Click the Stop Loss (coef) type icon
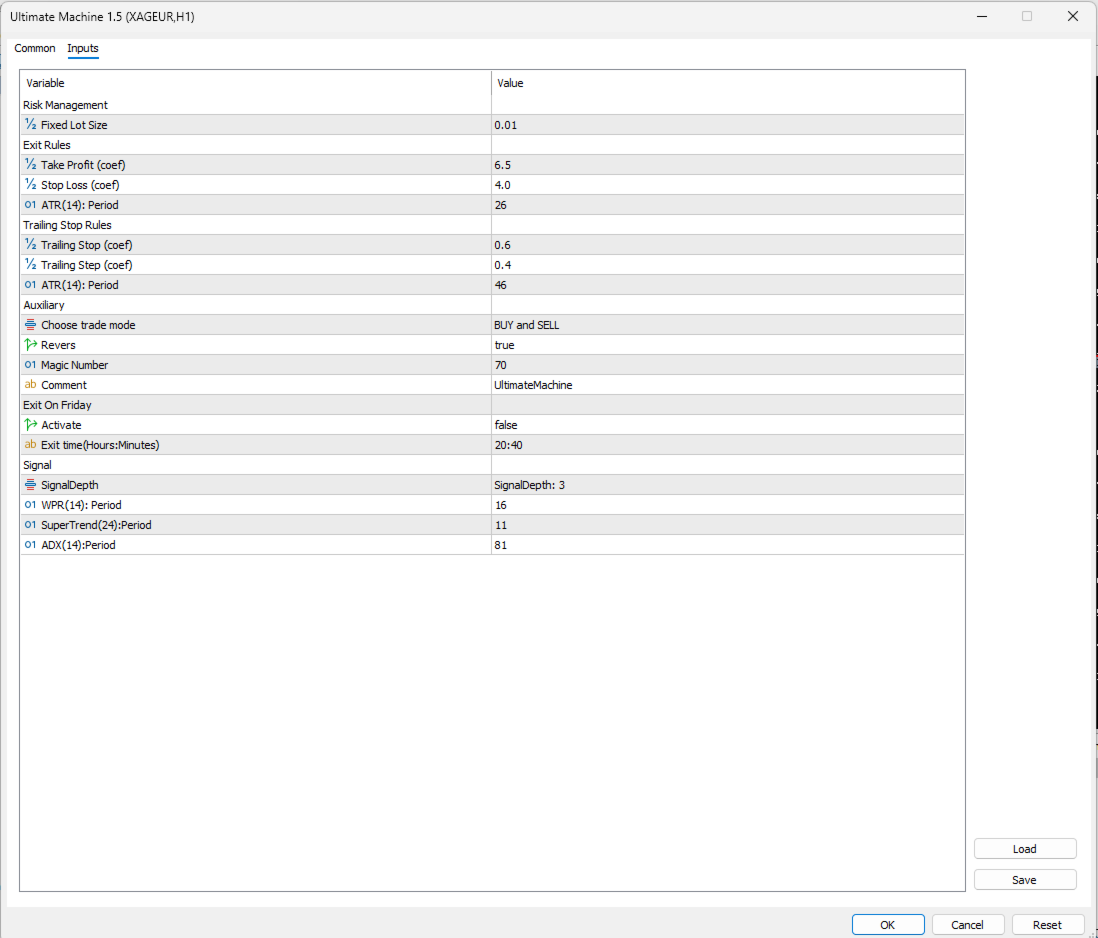Image resolution: width=1098 pixels, height=938 pixels. tap(30, 185)
